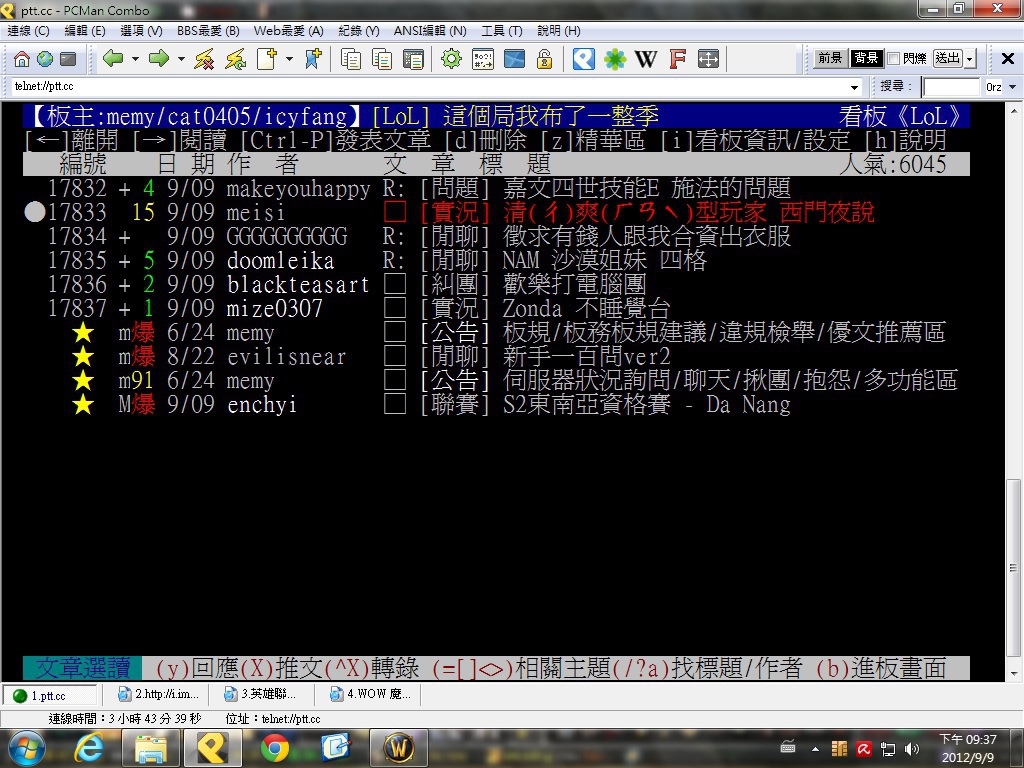Open the 工具 (T) menu
1024x768 pixels.
point(502,31)
